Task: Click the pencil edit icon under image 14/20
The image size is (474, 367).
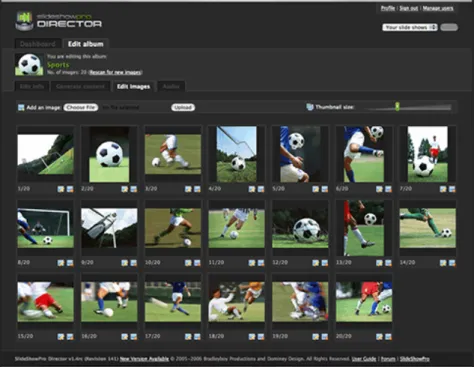Action: (x=443, y=263)
